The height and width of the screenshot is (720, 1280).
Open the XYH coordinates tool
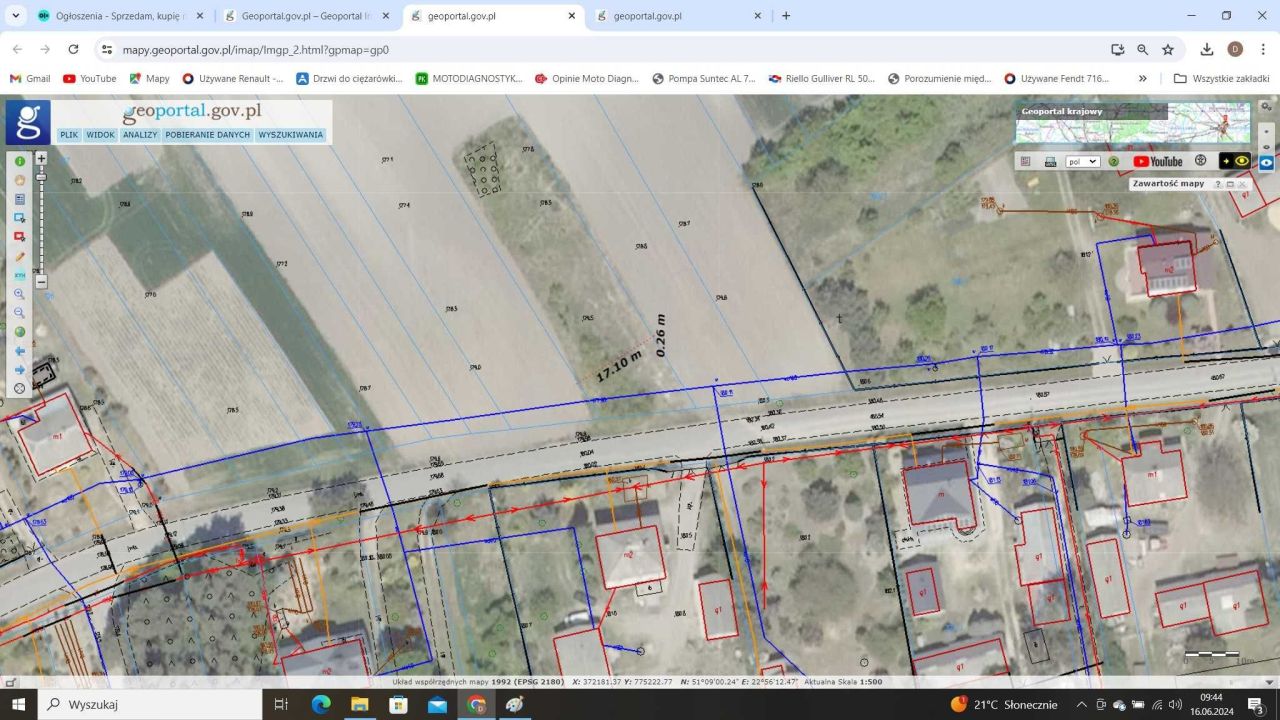coord(20,275)
